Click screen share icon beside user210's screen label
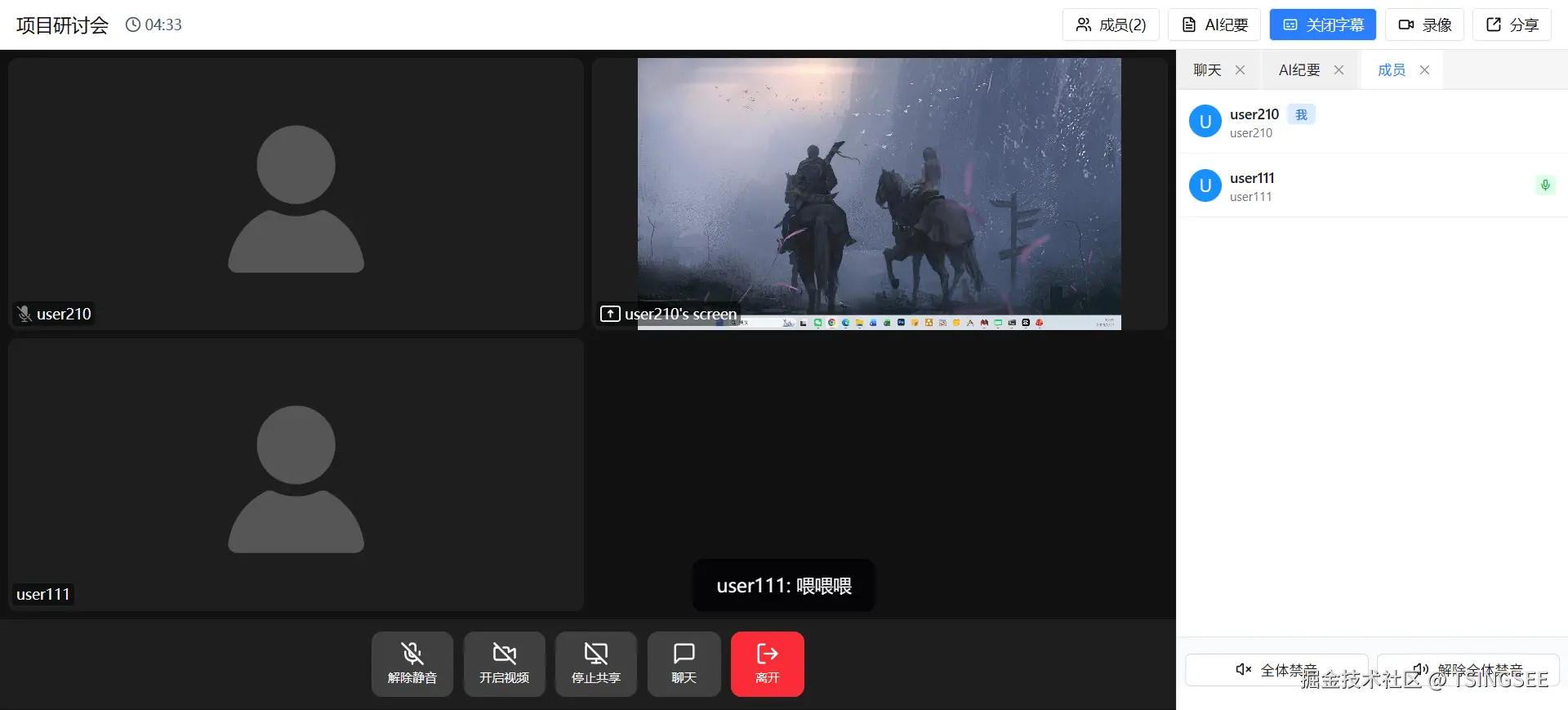Image resolution: width=1568 pixels, height=710 pixels. 610,314
